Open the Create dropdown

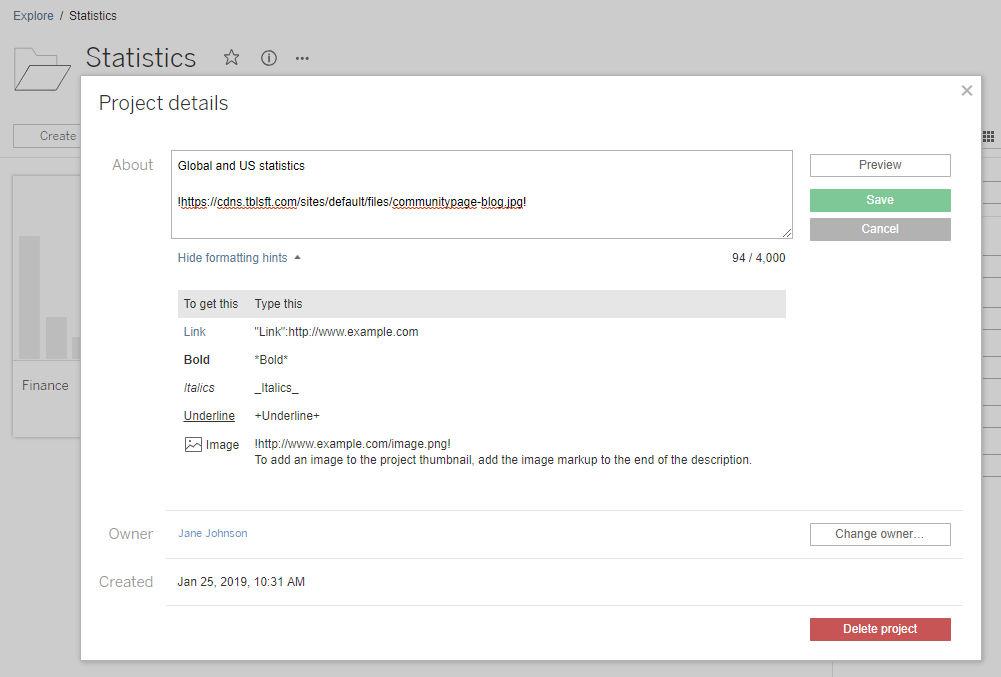click(x=58, y=135)
